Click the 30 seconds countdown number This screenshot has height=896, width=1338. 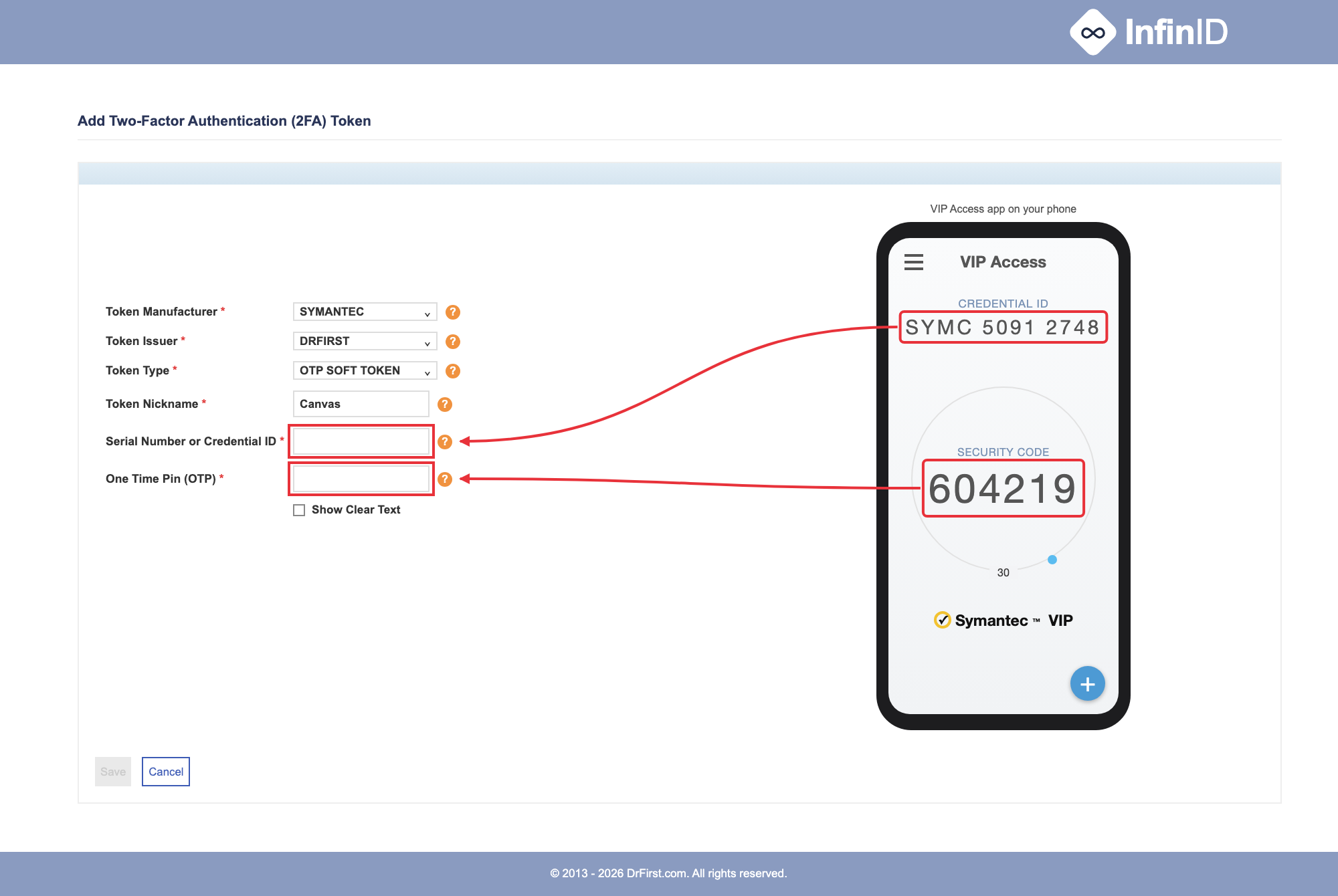pyautogui.click(x=1003, y=572)
